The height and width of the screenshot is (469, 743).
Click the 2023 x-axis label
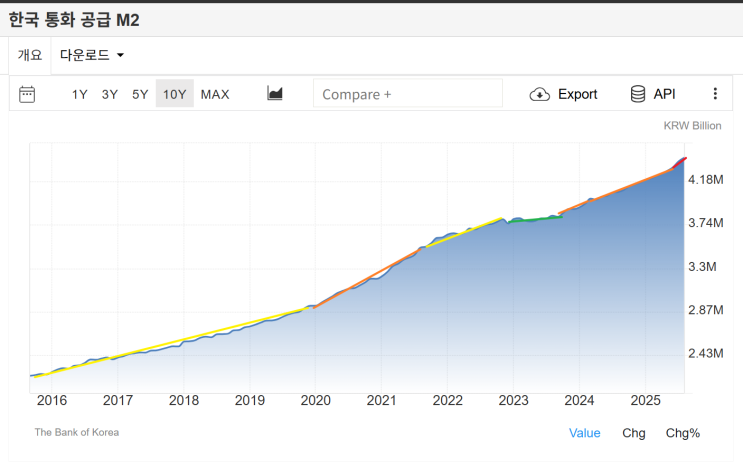click(x=513, y=401)
